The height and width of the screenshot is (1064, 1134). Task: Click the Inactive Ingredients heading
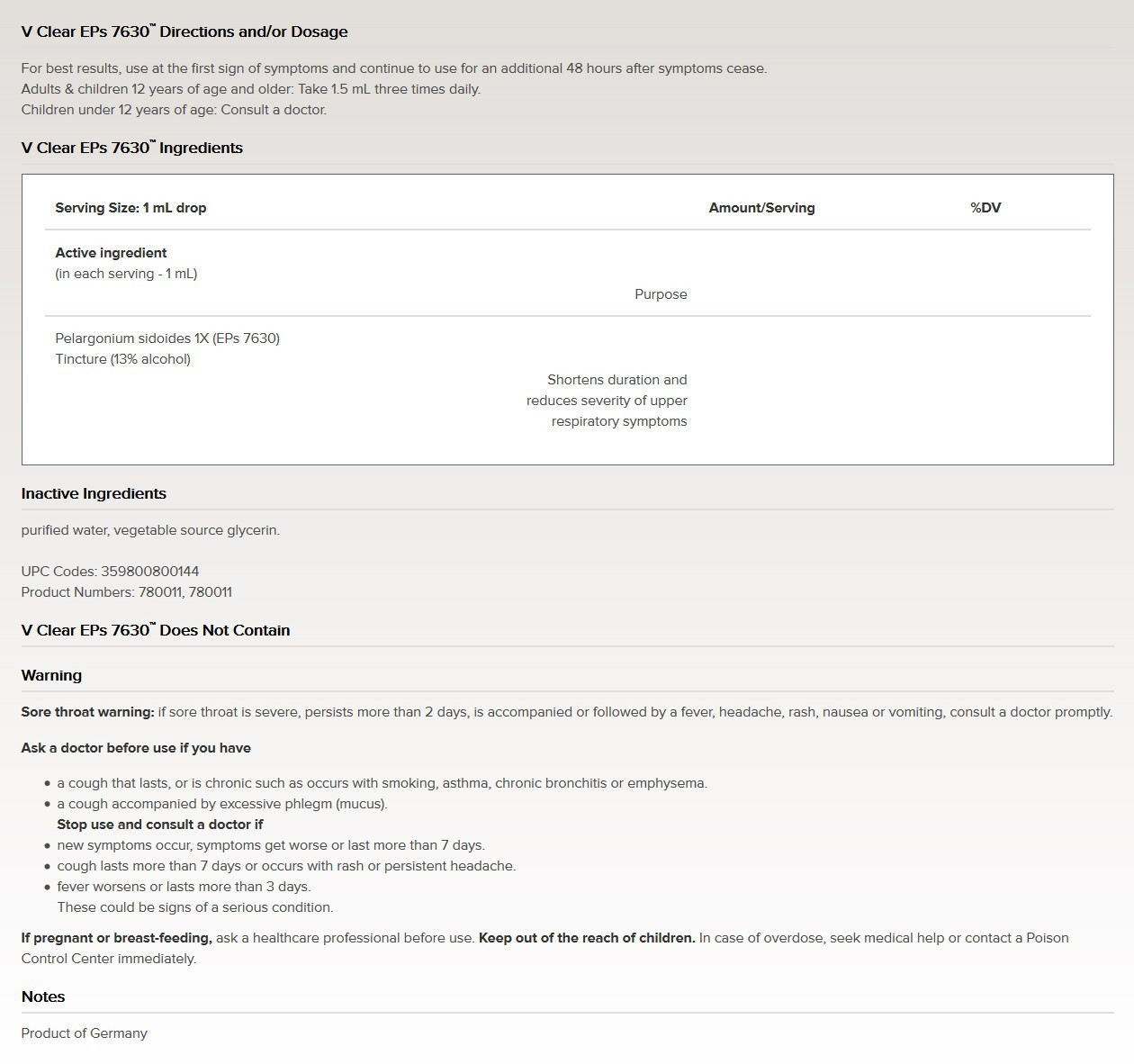(94, 493)
